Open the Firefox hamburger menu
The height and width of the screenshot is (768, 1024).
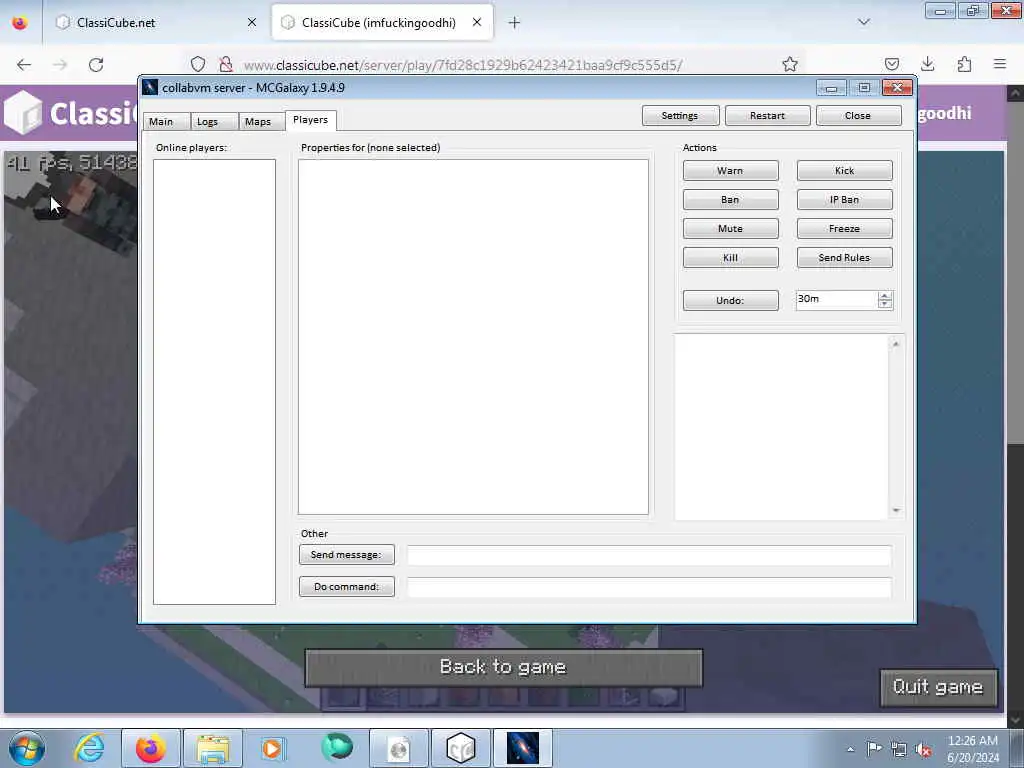point(1000,64)
